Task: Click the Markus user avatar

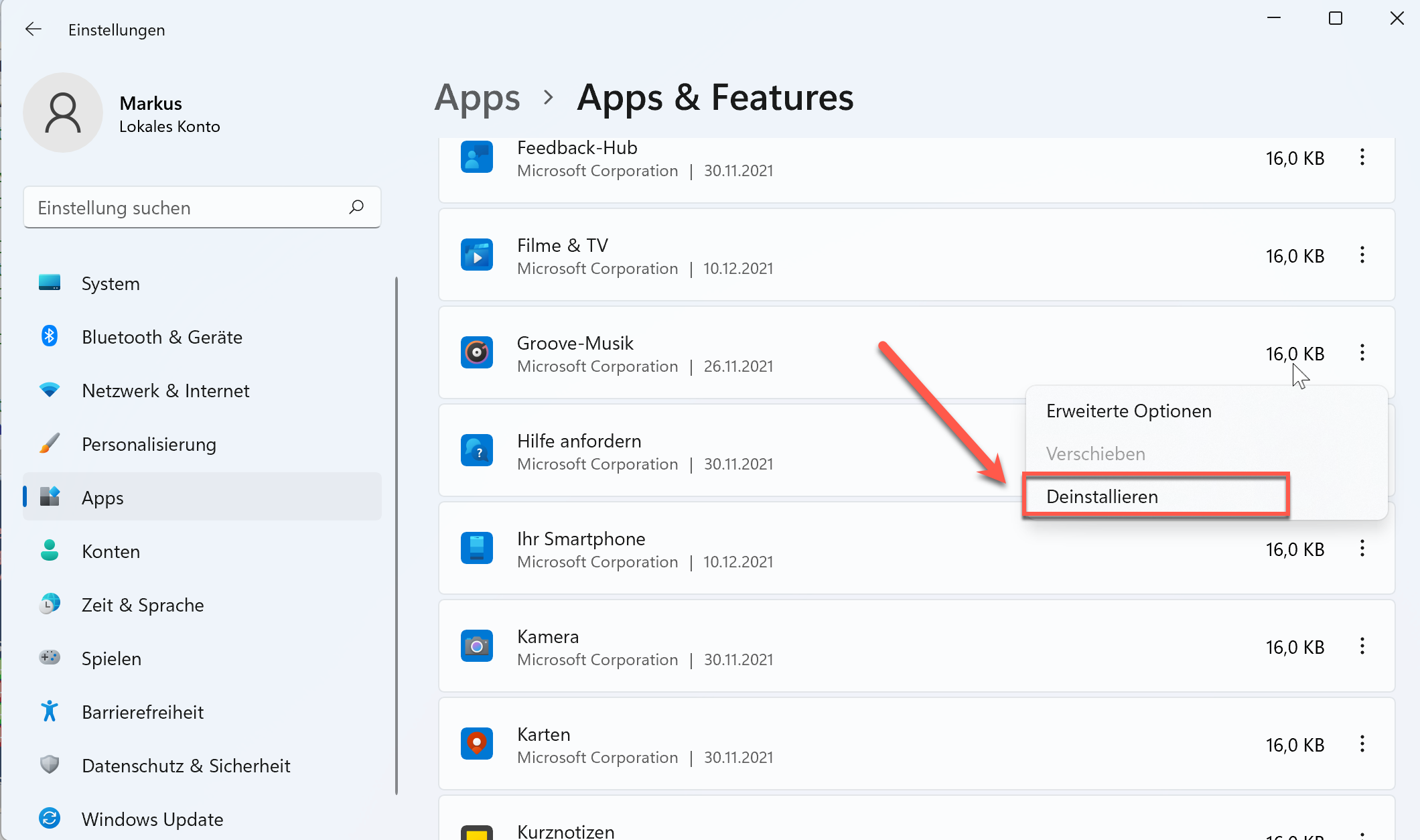Action: [x=63, y=113]
